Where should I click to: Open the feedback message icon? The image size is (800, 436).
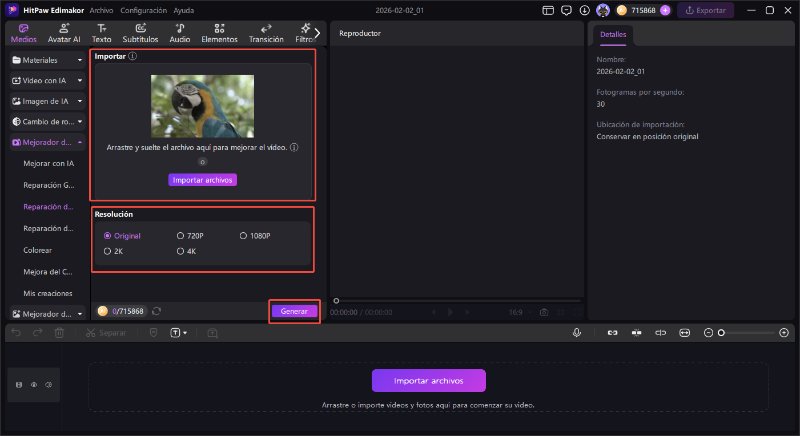(566, 10)
